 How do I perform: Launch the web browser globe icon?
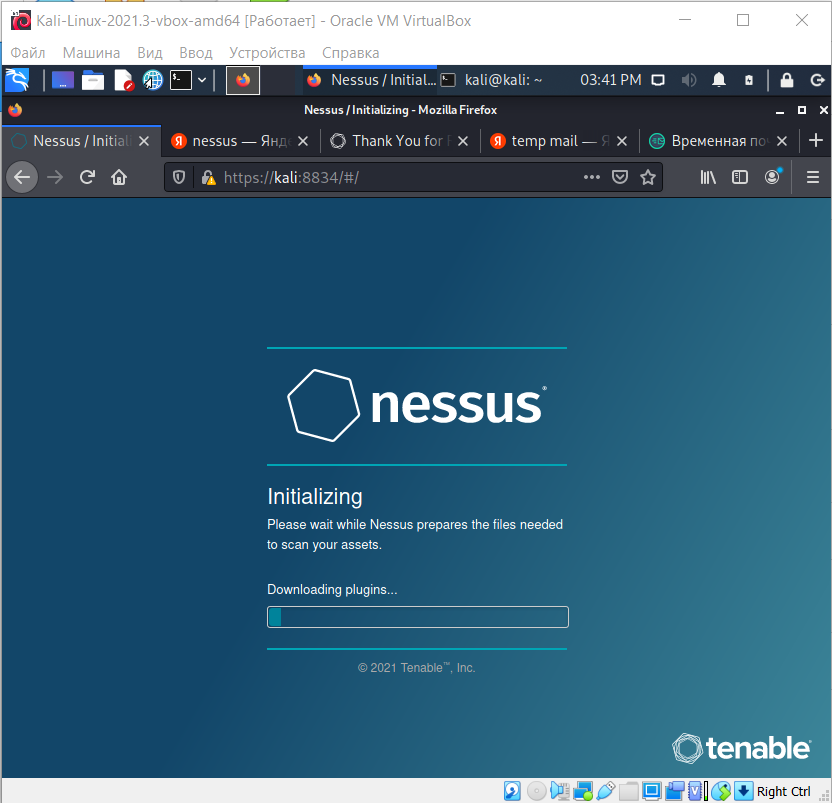click(x=153, y=80)
